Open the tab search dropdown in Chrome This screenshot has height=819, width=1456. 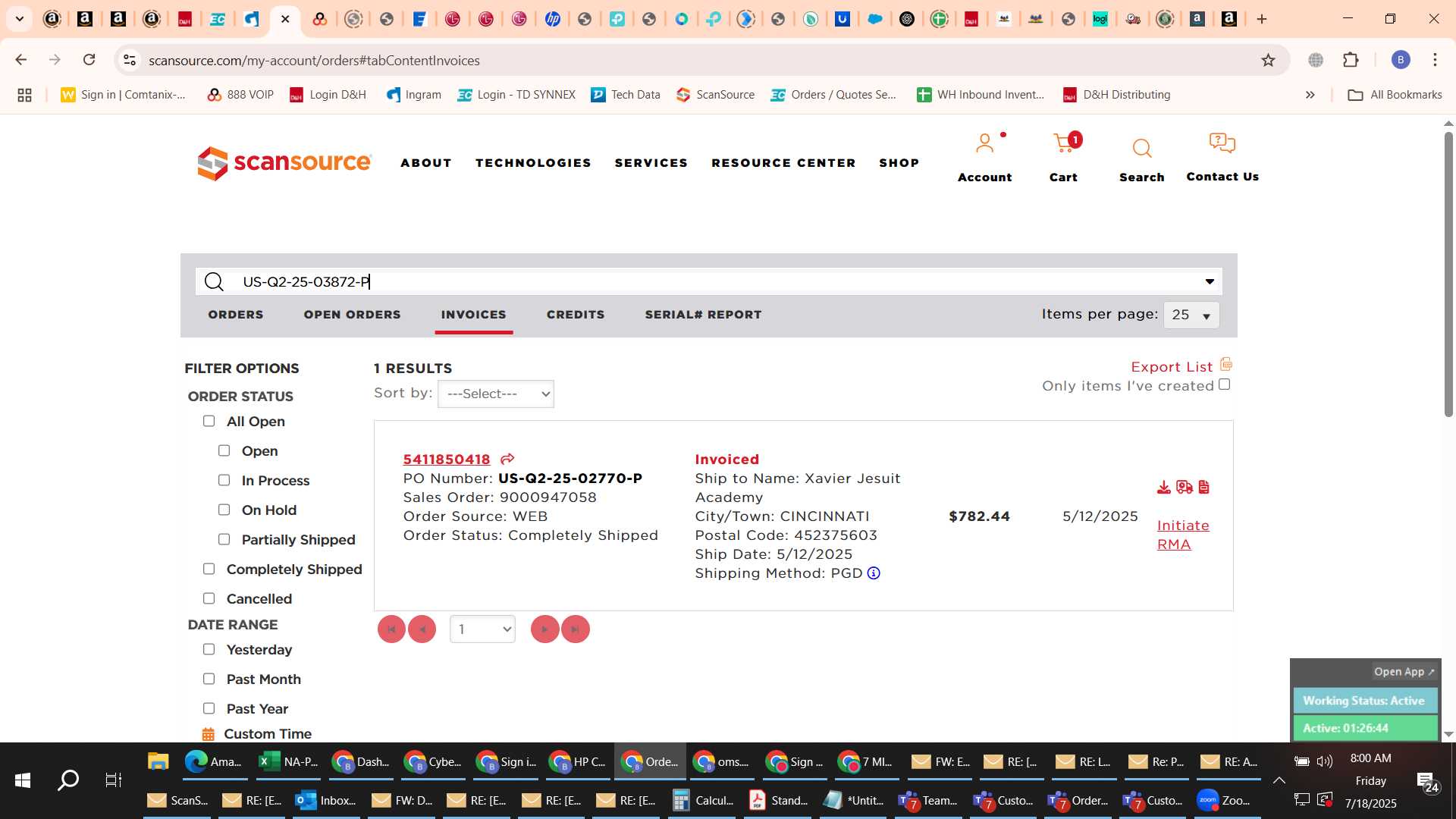point(20,19)
